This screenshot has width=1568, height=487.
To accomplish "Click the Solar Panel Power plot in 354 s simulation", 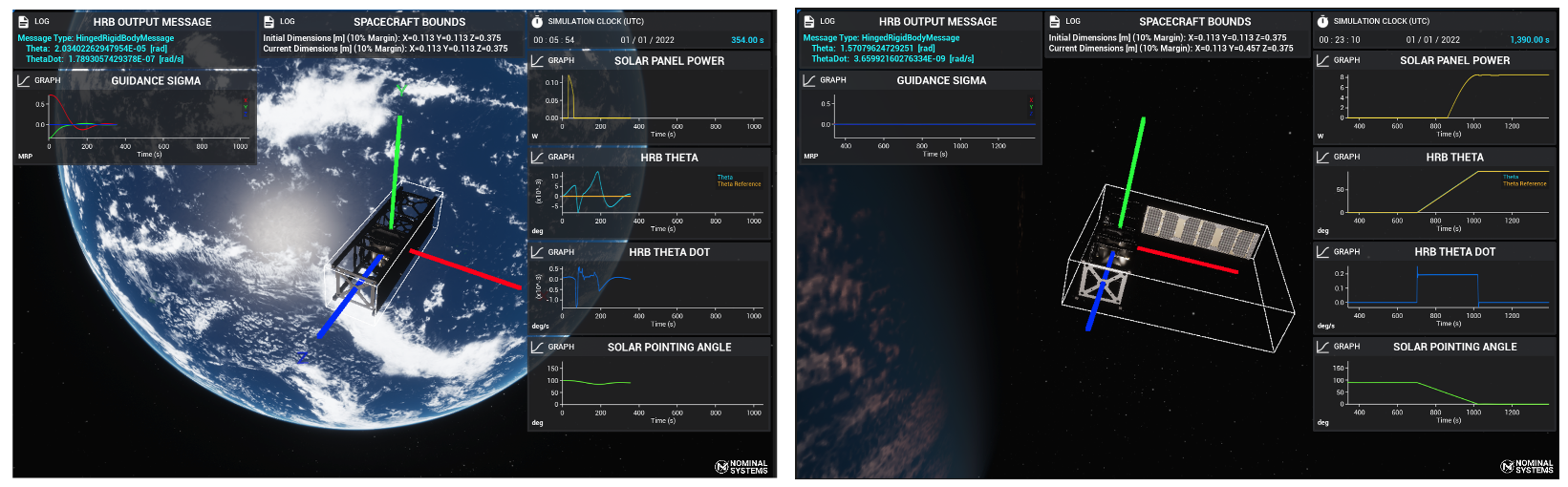I will click(x=661, y=97).
